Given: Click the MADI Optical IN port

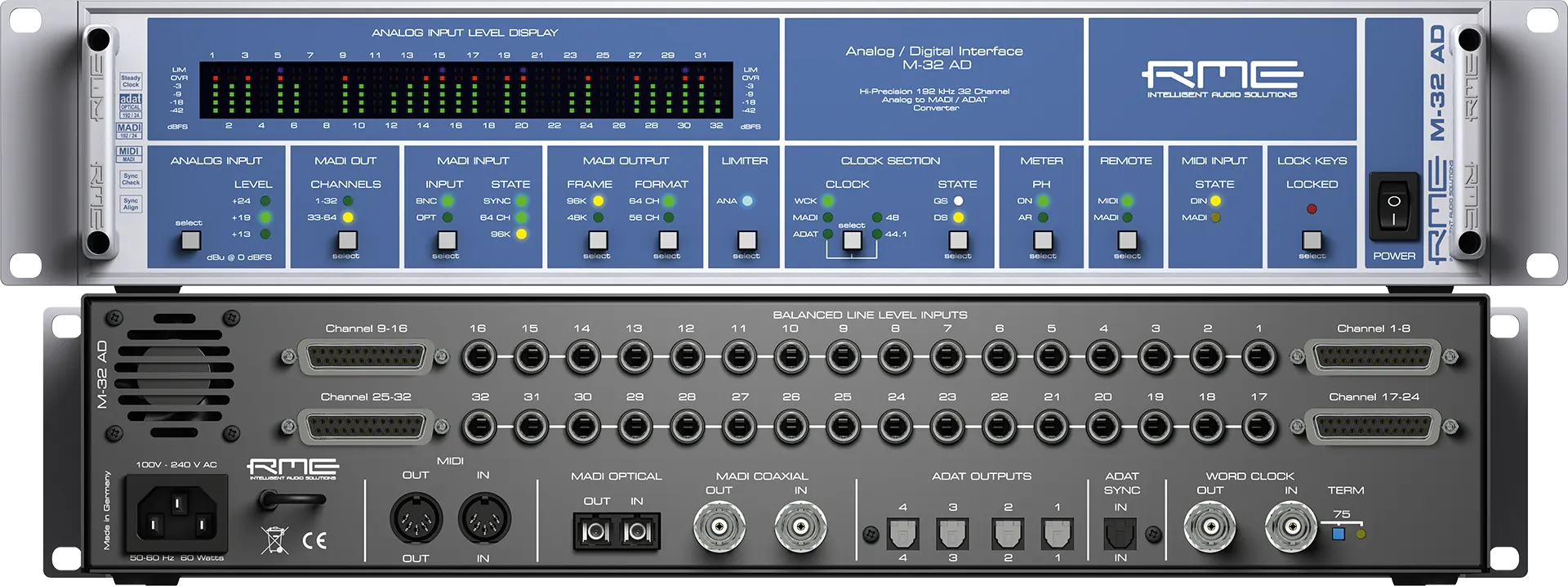Looking at the screenshot, I should (638, 533).
